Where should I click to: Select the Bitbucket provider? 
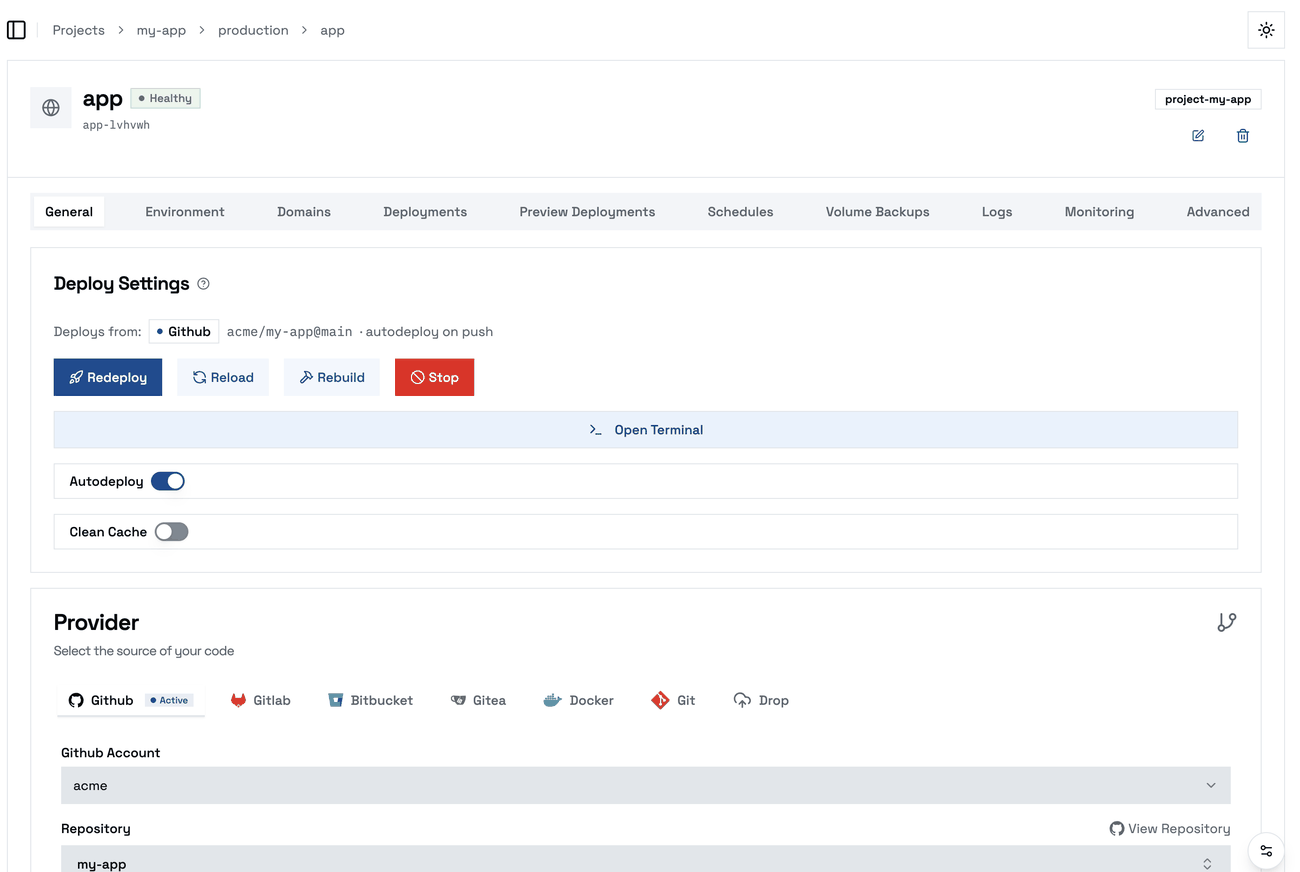(371, 700)
